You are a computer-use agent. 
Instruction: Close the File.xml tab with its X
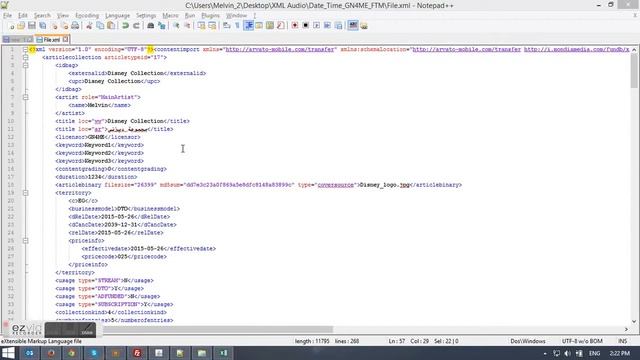pos(65,40)
